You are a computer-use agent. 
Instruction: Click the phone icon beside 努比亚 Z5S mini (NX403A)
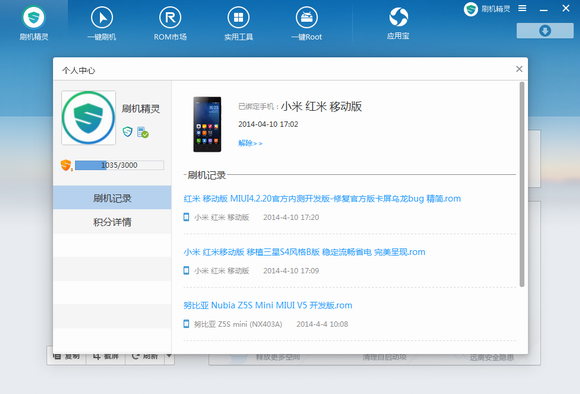[x=186, y=324]
